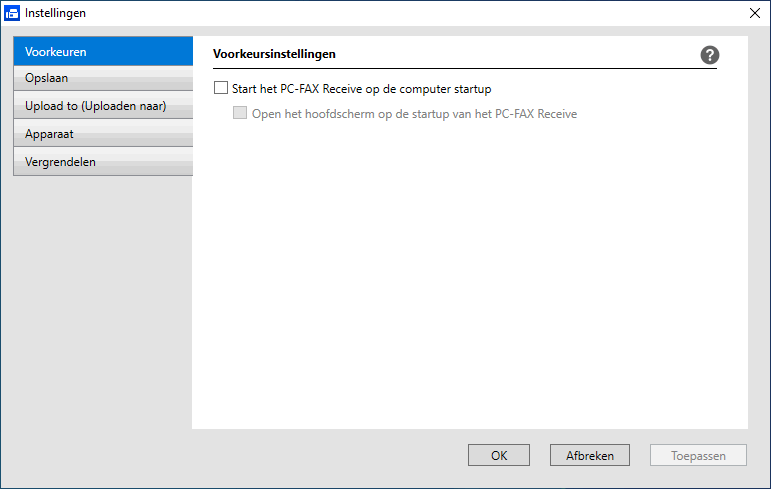The image size is (771, 489).
Task: Click the PC-FAX app icon in title bar
Action: click(x=12, y=13)
